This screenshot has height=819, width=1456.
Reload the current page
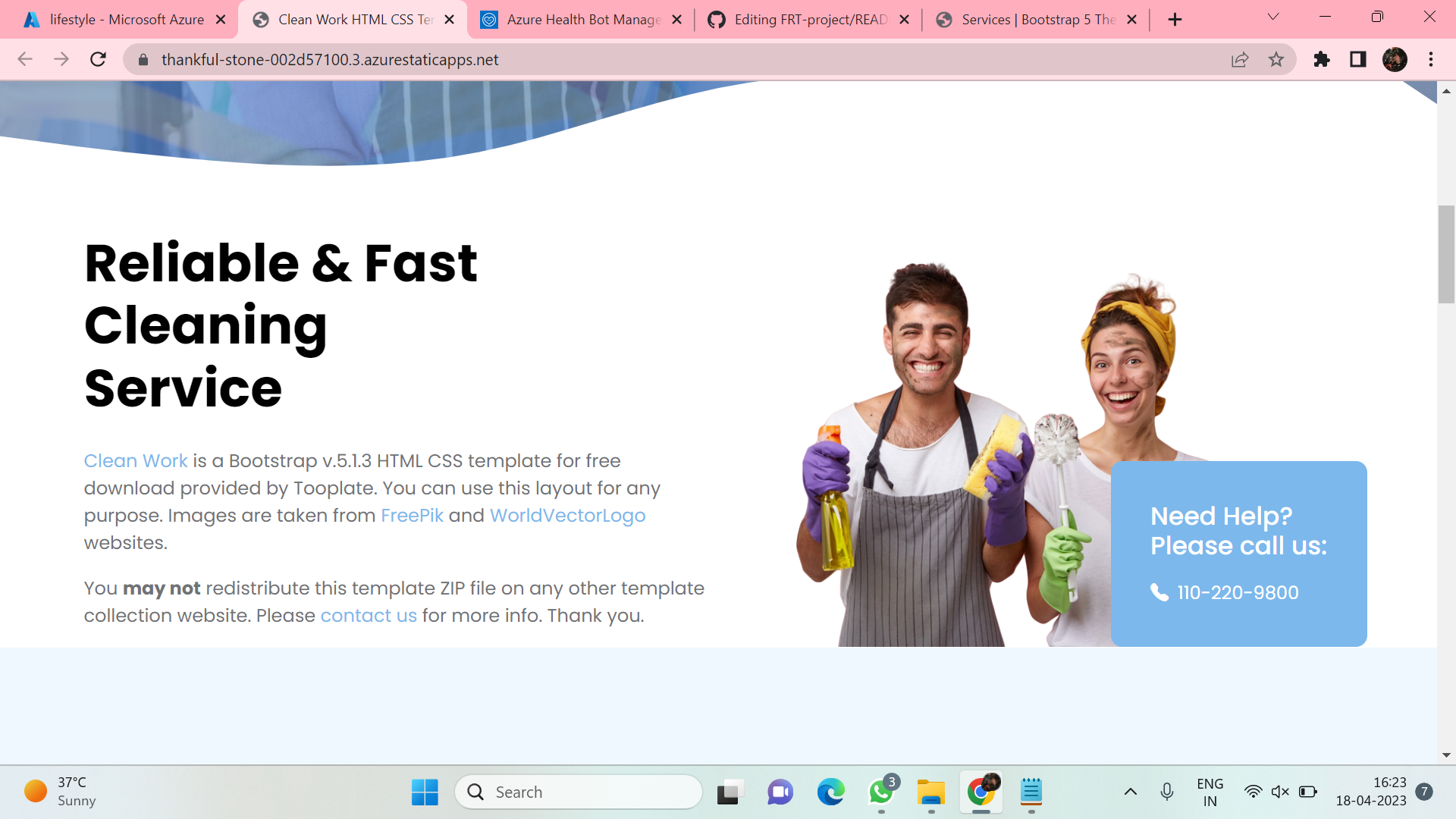coord(98,59)
